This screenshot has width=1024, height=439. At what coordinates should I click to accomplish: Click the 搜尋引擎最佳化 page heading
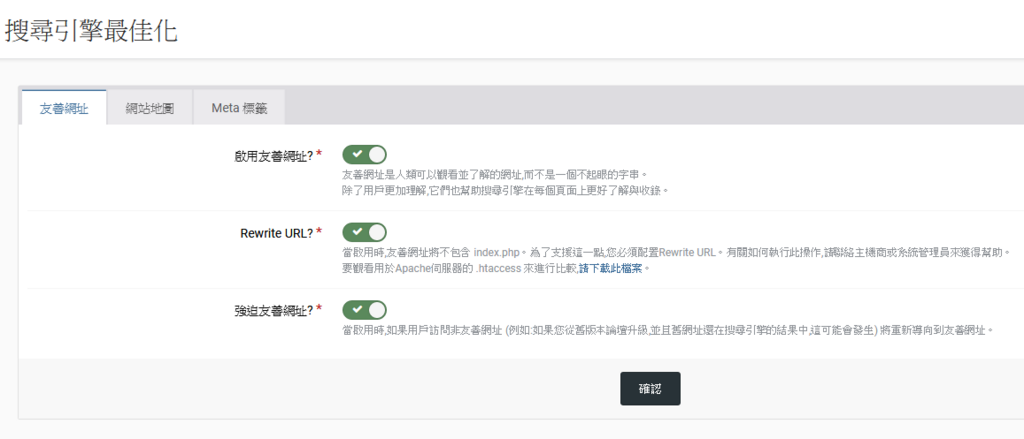click(x=91, y=30)
